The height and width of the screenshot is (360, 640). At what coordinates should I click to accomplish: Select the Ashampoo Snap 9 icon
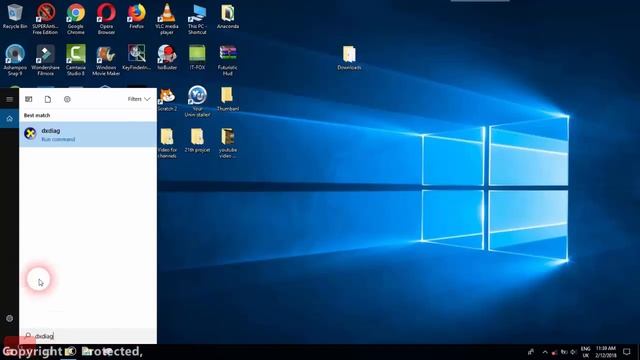click(15, 60)
